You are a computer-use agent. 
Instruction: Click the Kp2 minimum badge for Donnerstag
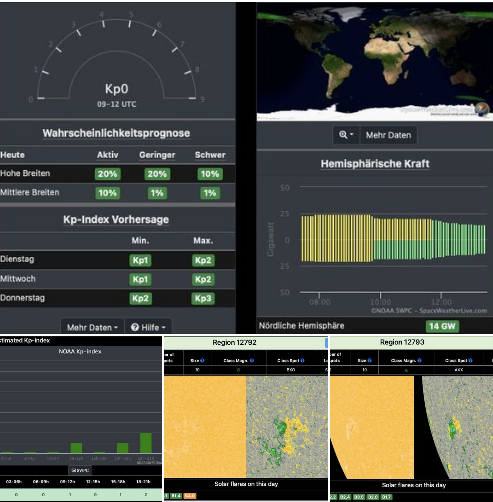point(140,298)
